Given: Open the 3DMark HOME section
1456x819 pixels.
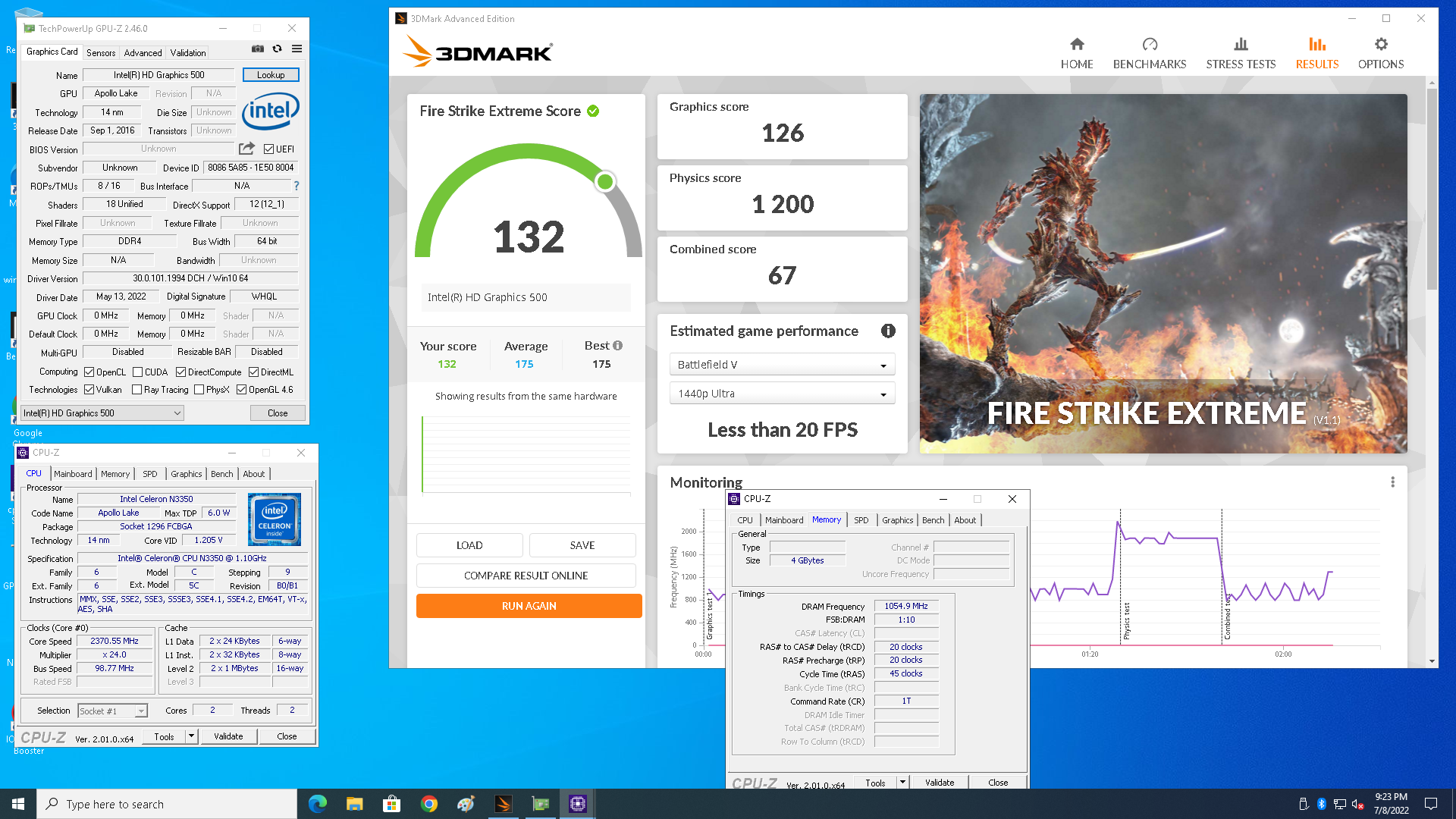Looking at the screenshot, I should [x=1077, y=53].
